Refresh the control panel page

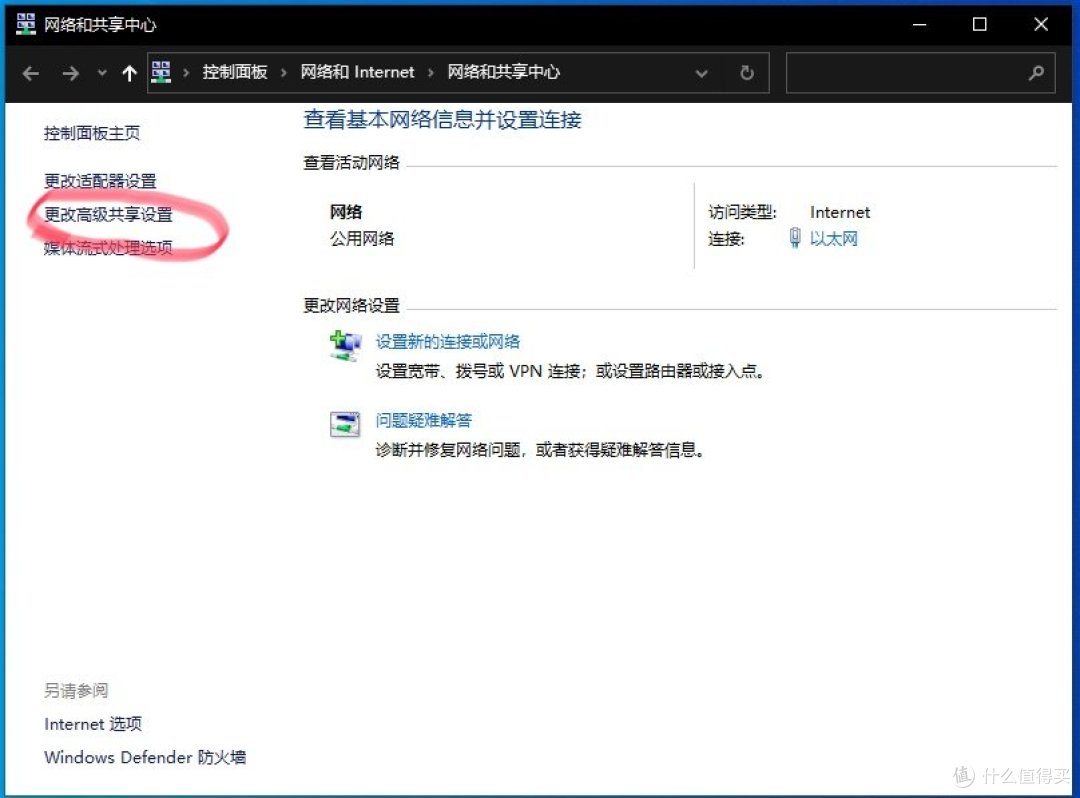[747, 73]
